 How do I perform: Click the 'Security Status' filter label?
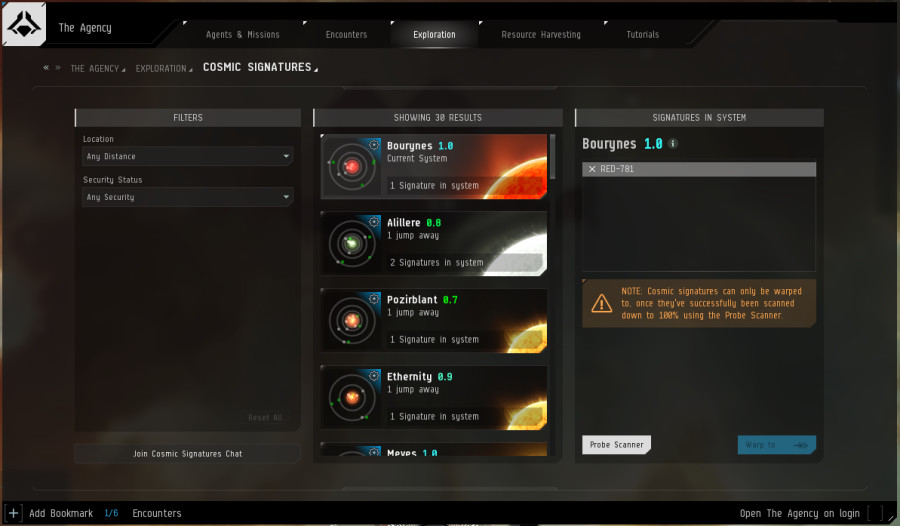[x=112, y=180]
